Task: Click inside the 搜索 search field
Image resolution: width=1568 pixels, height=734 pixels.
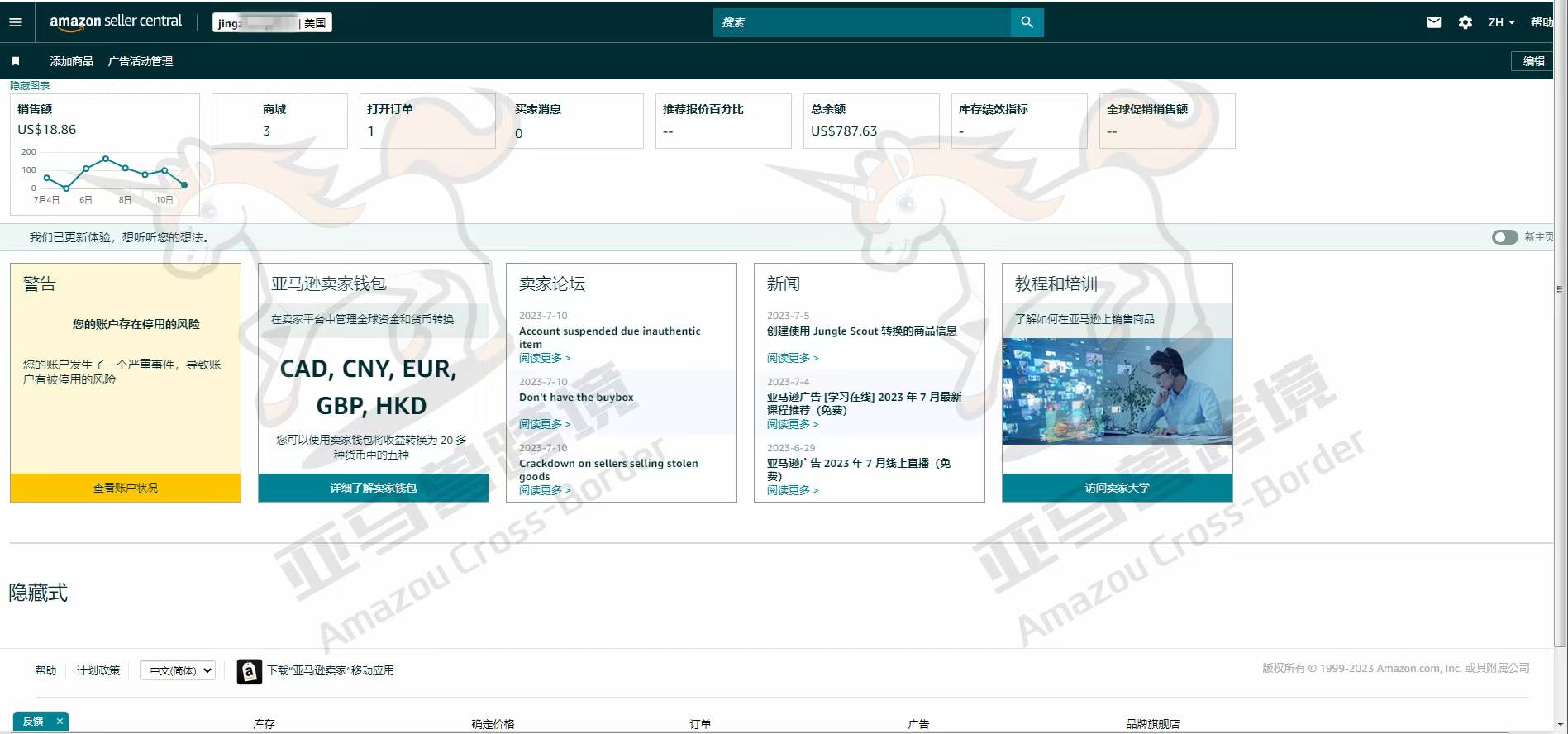Action: tap(861, 22)
